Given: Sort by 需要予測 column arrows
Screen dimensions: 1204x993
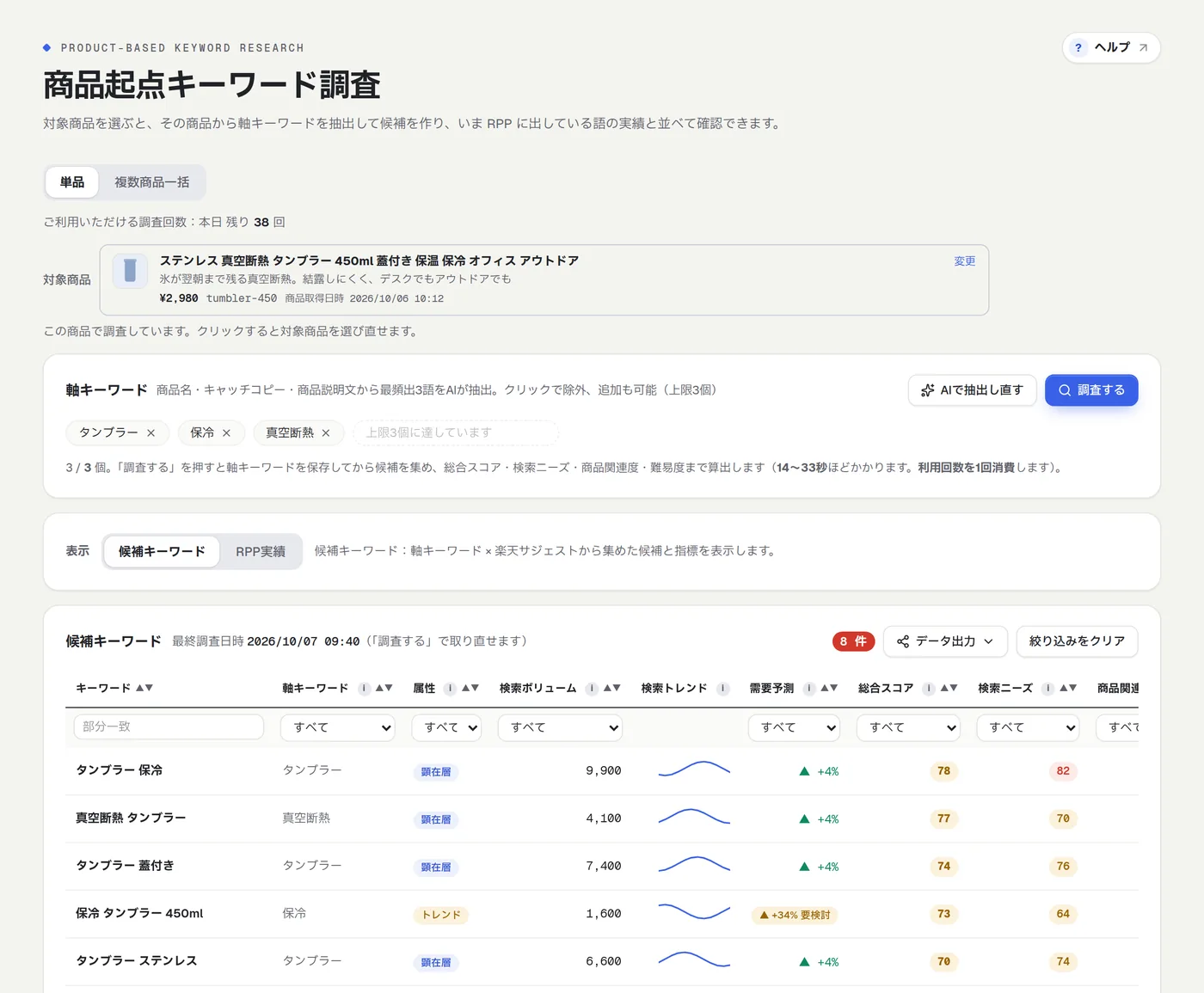Looking at the screenshot, I should pyautogui.click(x=829, y=688).
